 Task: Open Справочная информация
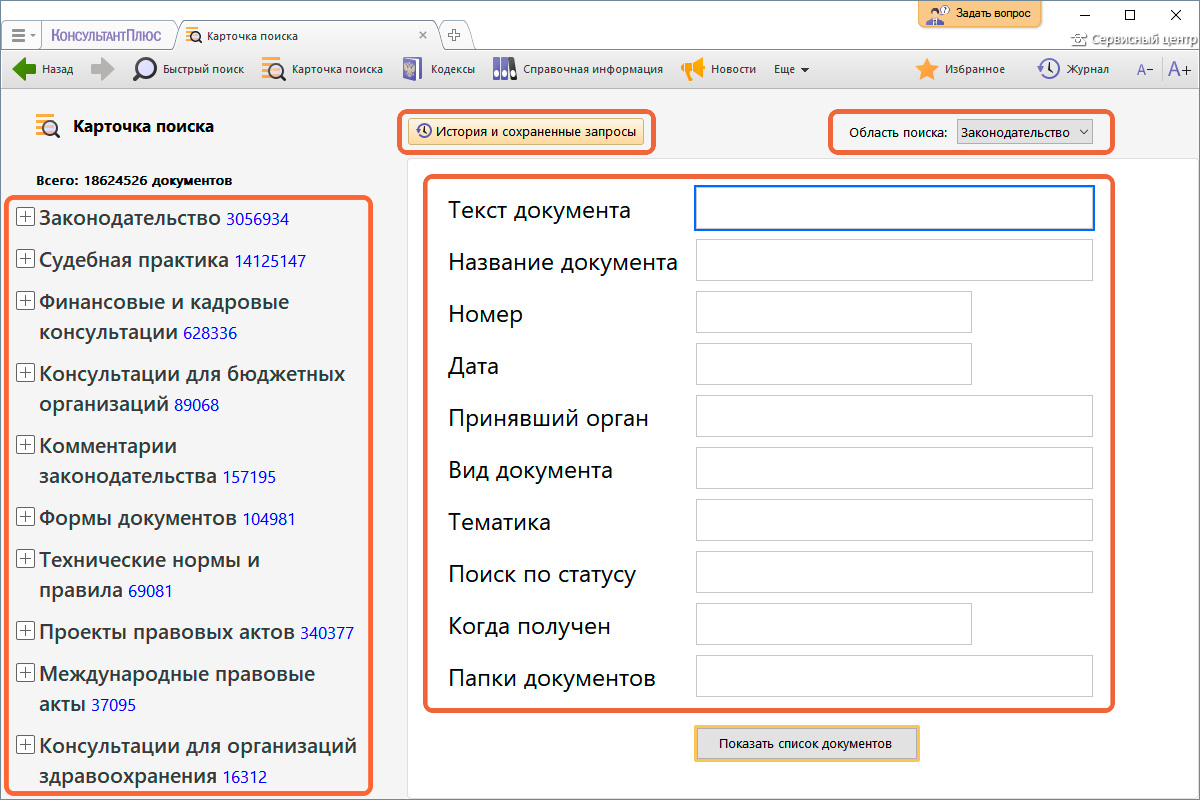click(578, 69)
